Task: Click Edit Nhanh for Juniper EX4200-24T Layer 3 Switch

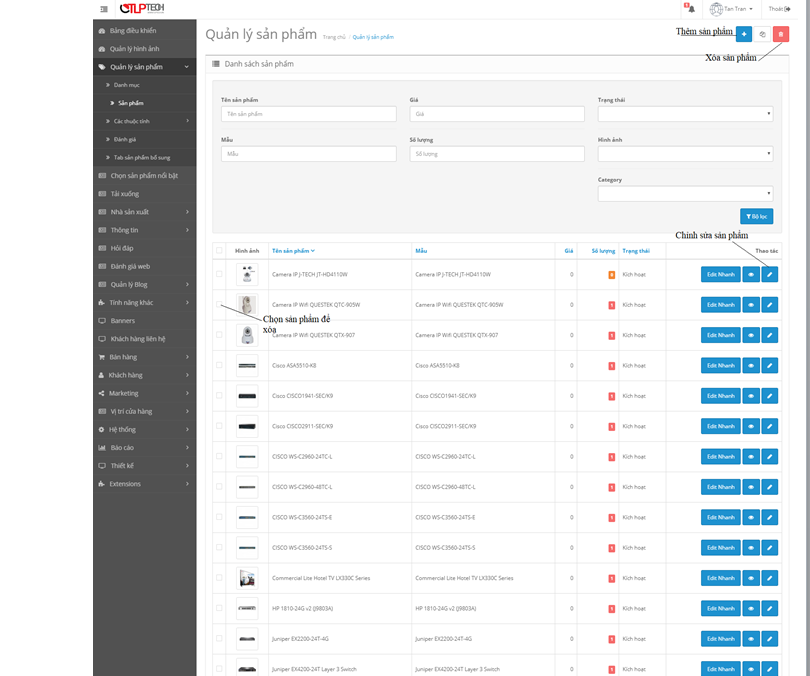Action: click(721, 669)
